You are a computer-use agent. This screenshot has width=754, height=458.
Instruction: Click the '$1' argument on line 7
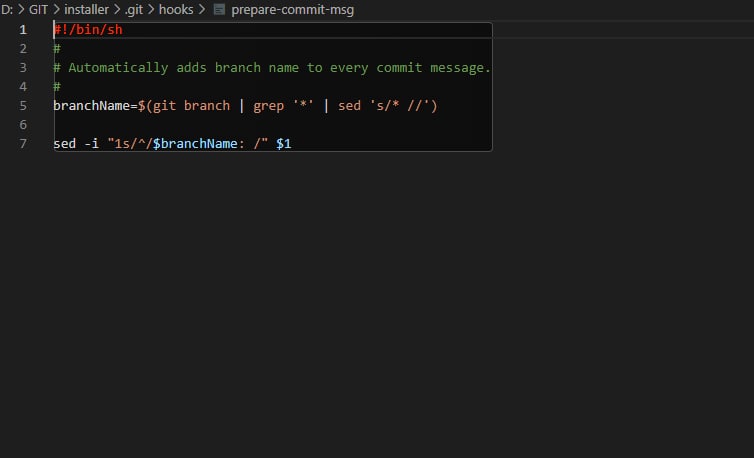(284, 144)
